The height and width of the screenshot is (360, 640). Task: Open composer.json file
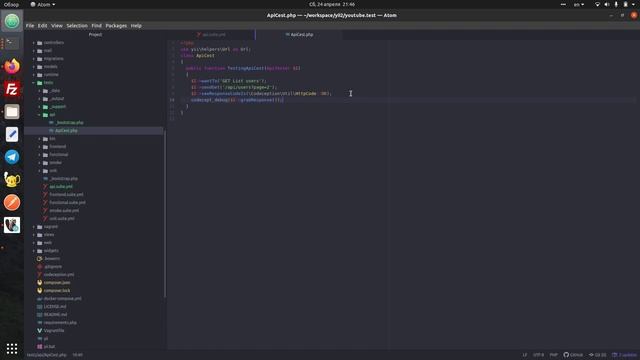tap(57, 282)
